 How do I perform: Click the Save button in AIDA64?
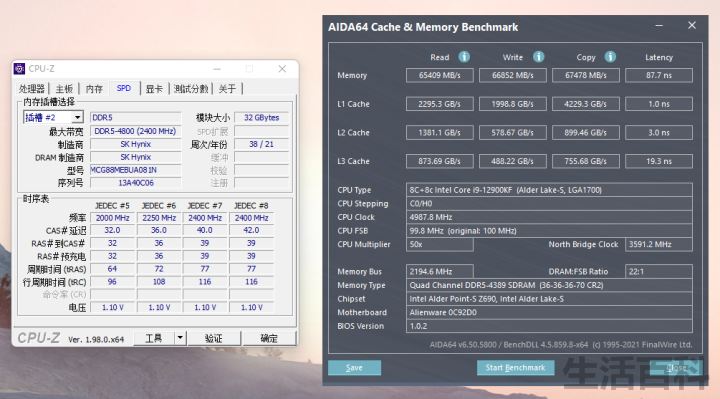click(354, 367)
